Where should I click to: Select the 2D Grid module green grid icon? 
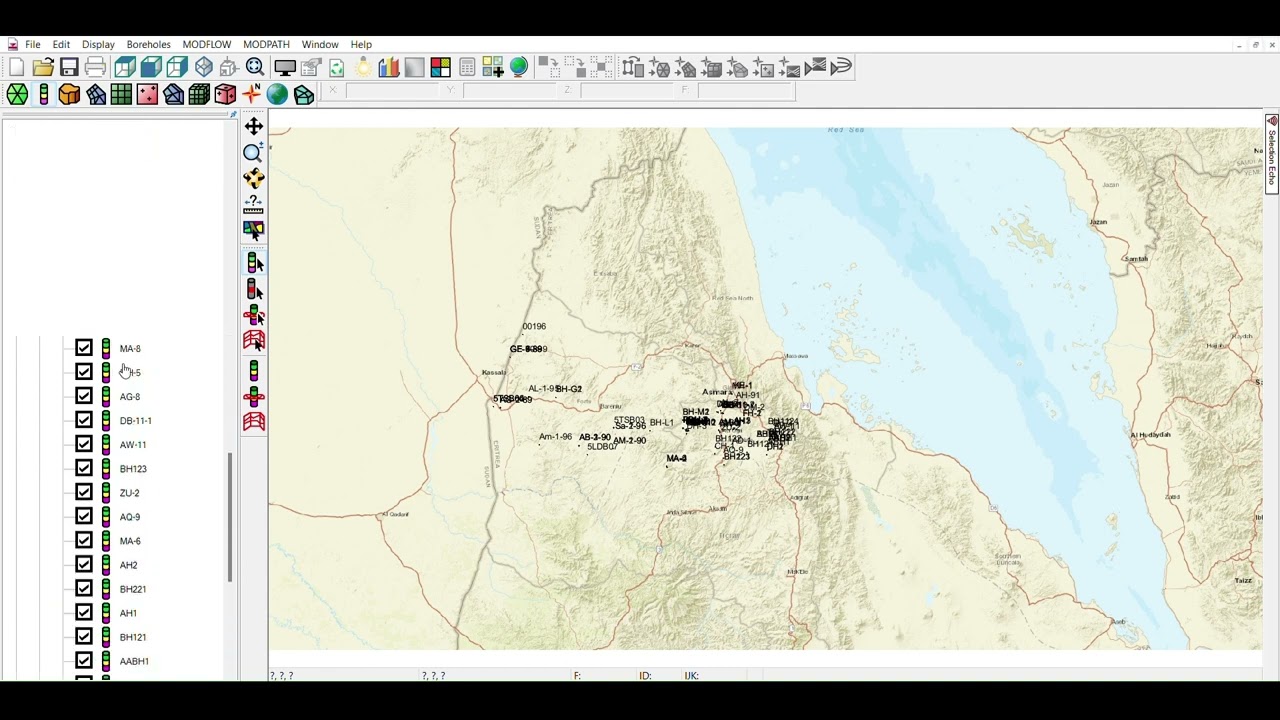click(121, 94)
